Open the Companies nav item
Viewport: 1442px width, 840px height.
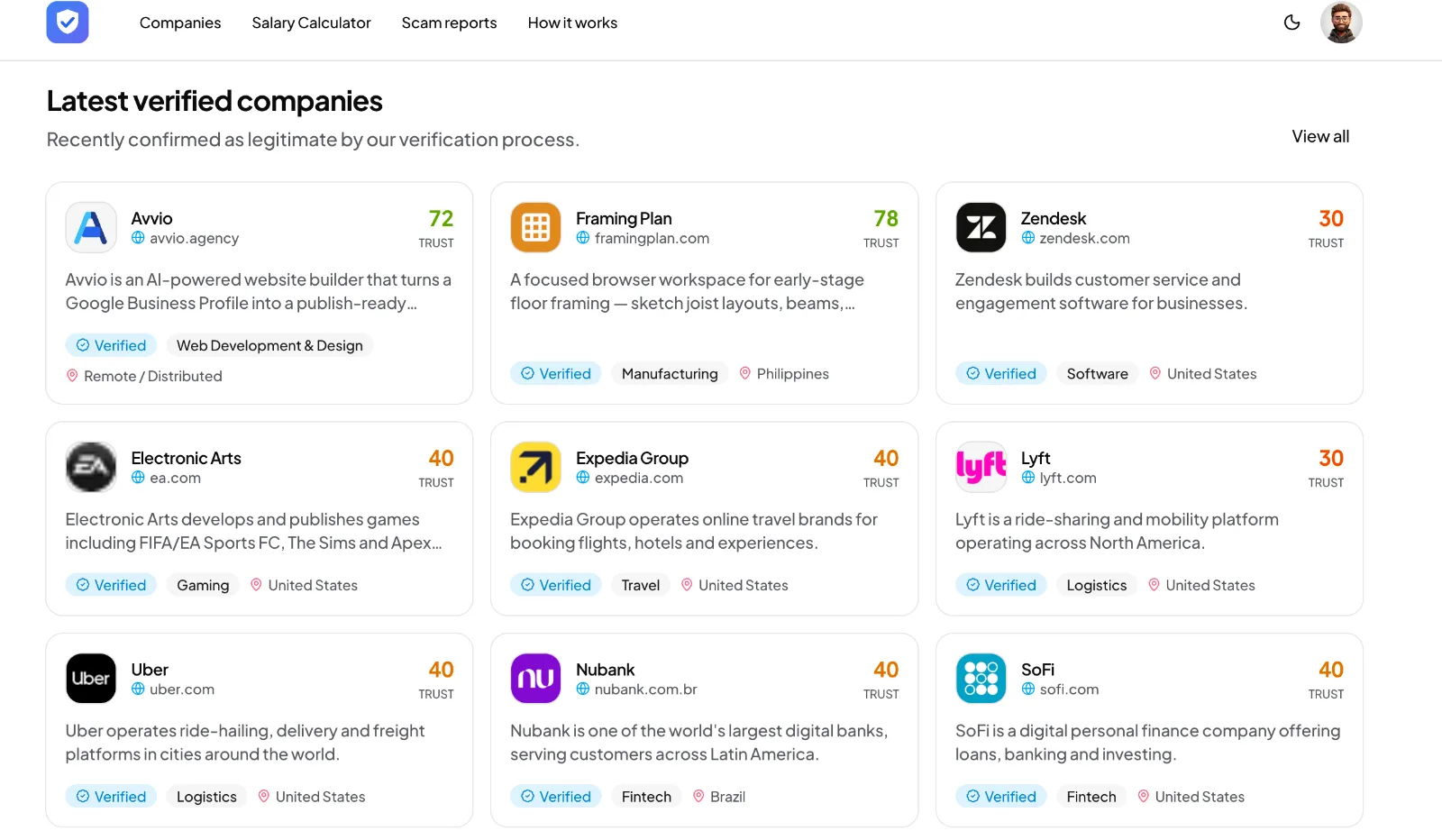point(180,23)
